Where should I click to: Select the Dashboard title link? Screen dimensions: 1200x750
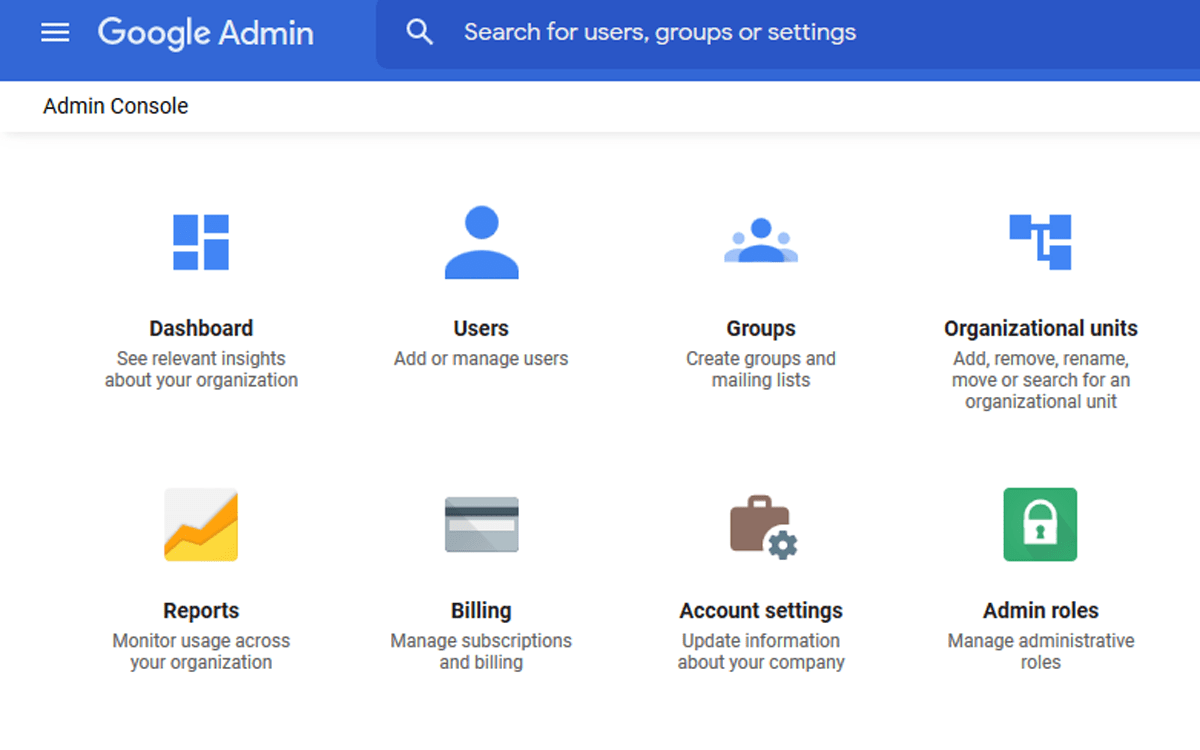pyautogui.click(x=201, y=328)
